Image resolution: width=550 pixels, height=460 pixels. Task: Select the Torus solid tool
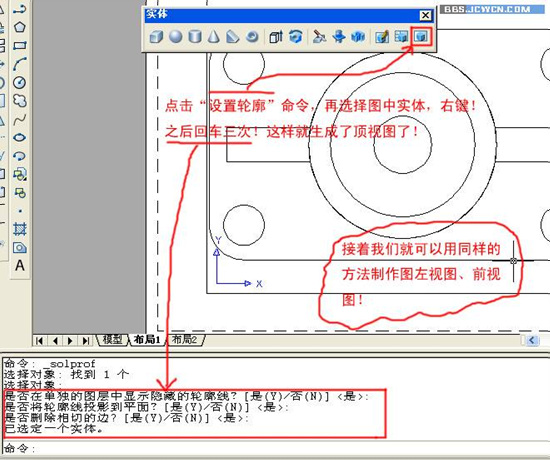click(251, 36)
